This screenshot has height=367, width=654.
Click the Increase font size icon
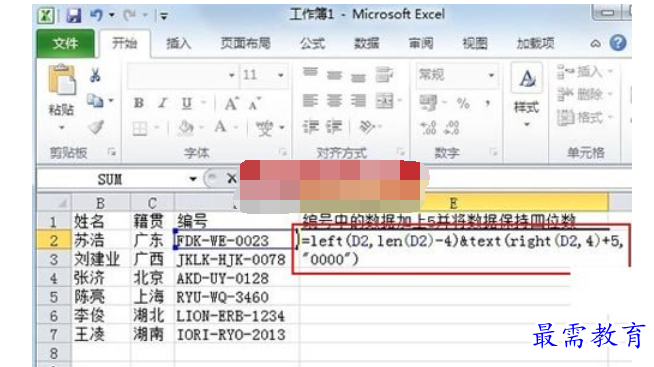pos(231,103)
